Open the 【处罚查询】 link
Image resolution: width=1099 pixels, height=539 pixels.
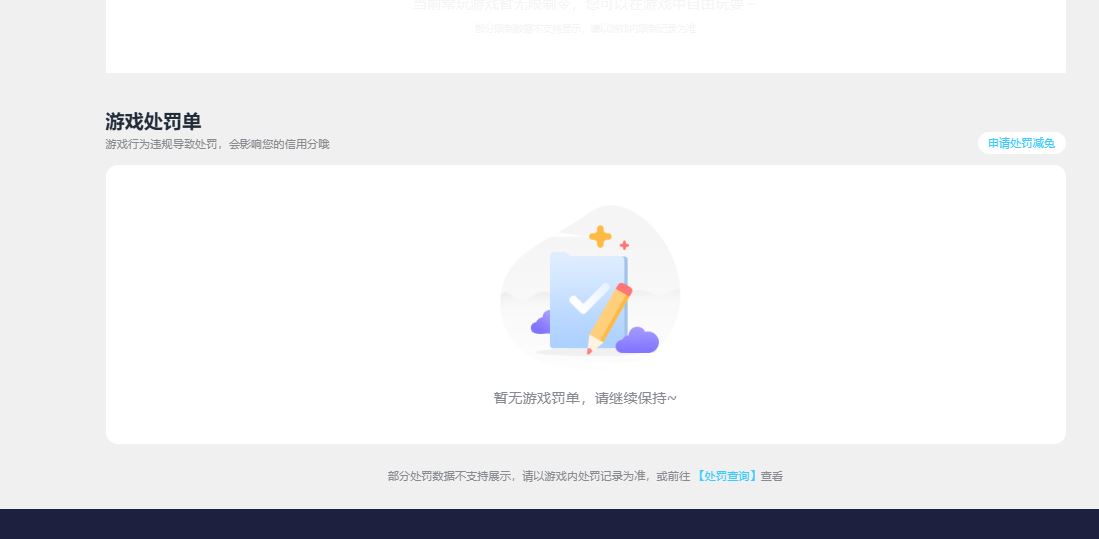(x=727, y=476)
